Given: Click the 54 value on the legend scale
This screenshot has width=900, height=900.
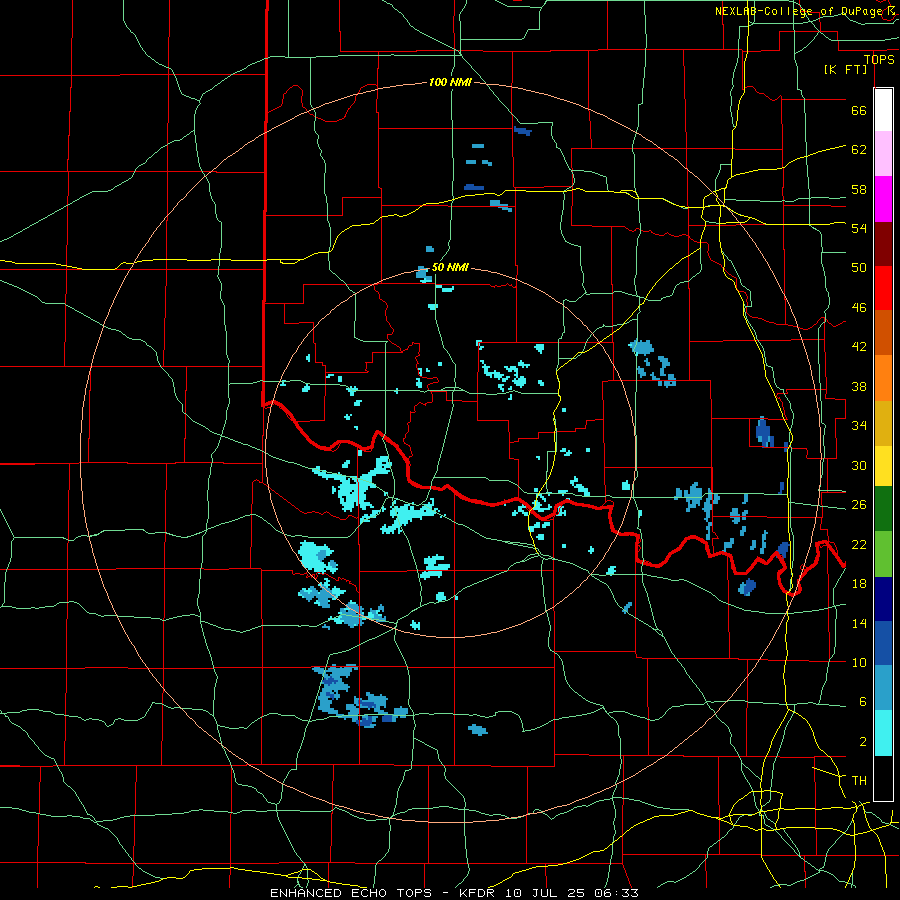Looking at the screenshot, I should tap(859, 228).
